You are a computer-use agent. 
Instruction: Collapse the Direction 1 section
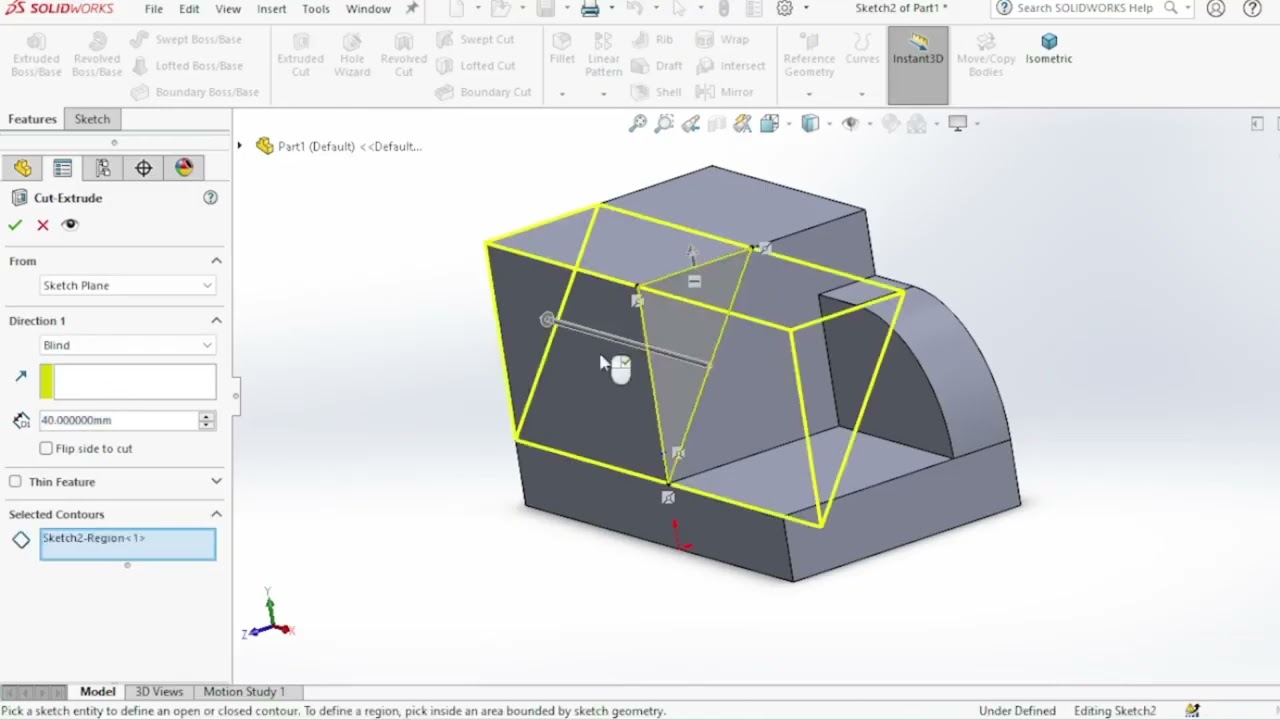point(216,321)
